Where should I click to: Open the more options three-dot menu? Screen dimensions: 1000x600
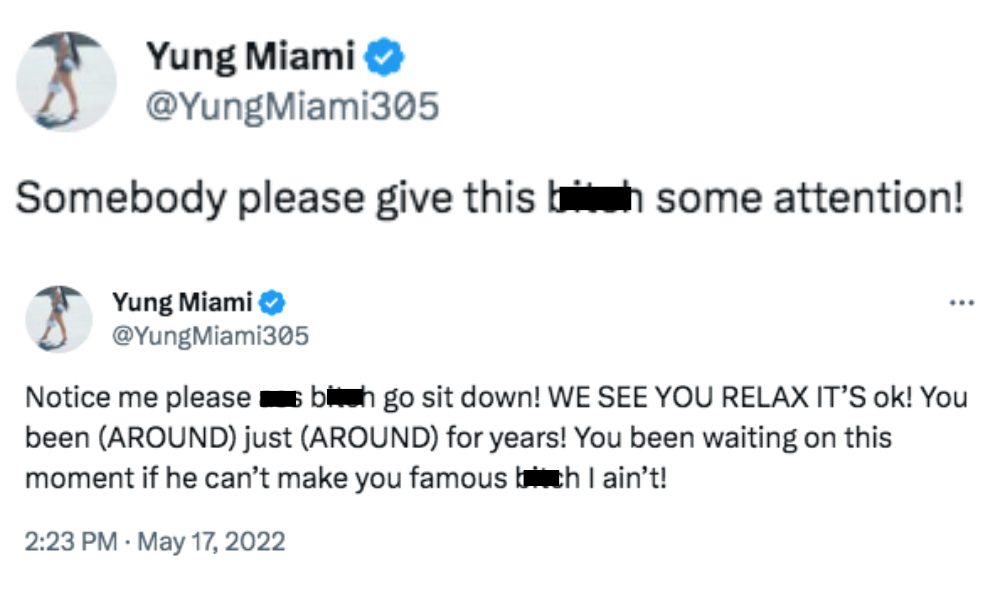960,303
